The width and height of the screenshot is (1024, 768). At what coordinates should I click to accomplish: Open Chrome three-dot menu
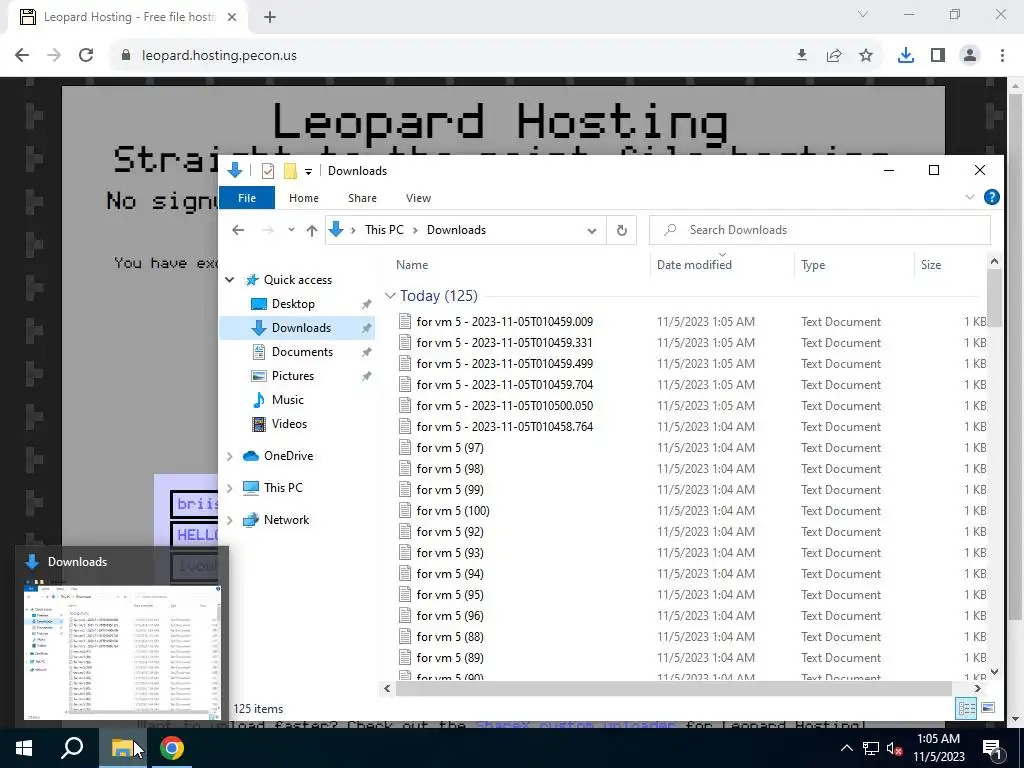tap(1002, 56)
